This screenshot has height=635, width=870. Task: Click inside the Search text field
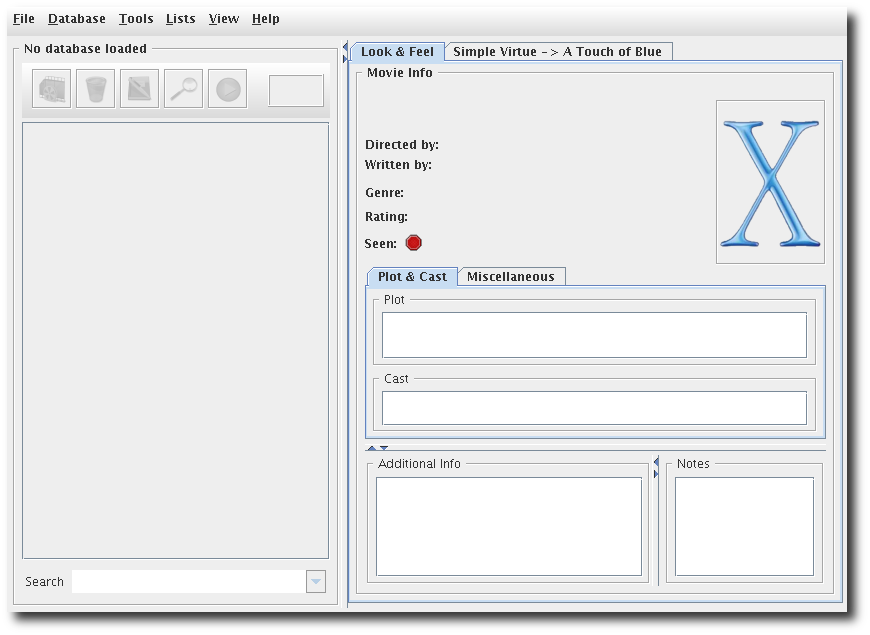click(189, 581)
